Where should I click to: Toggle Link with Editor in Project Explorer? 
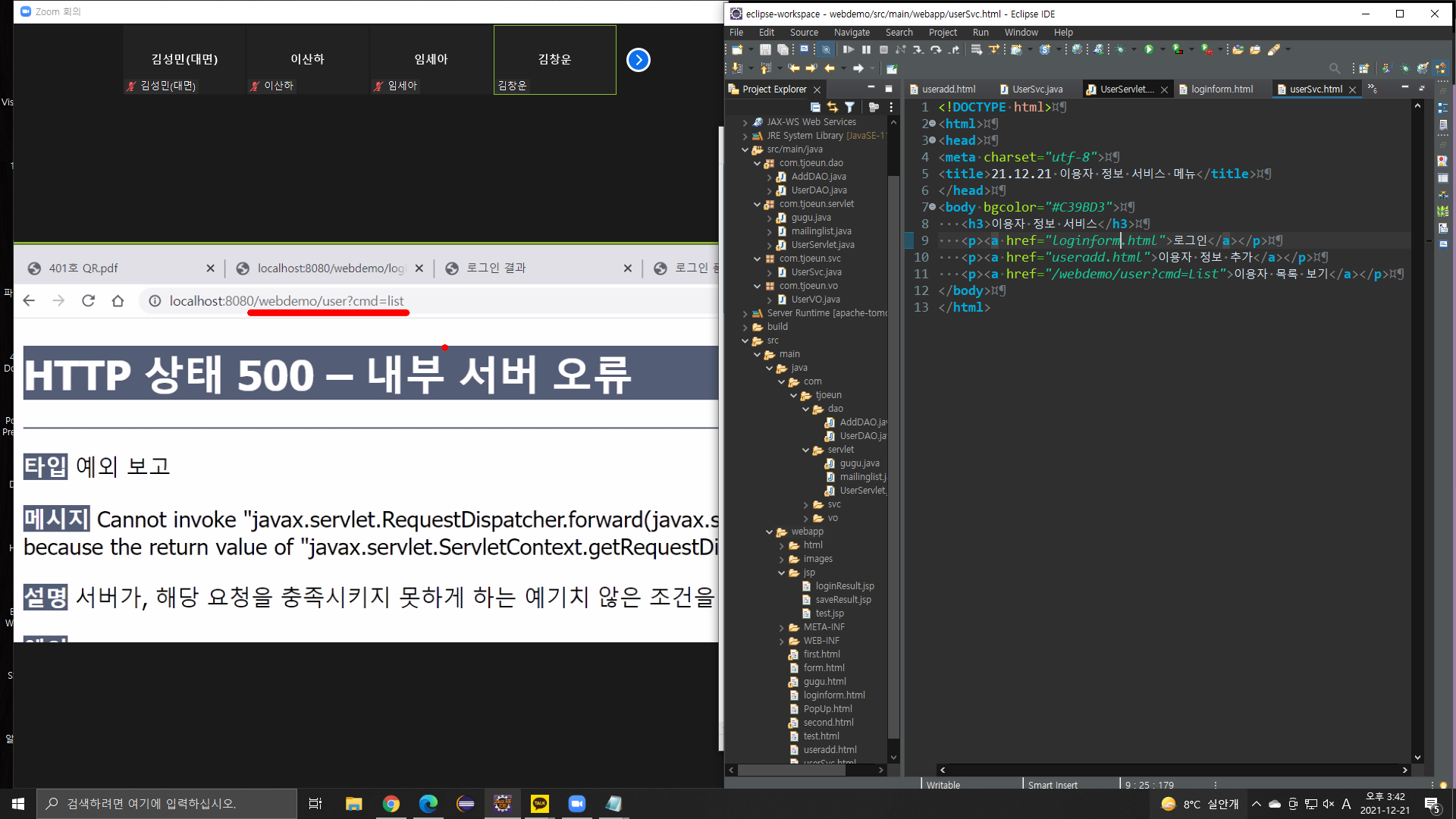point(833,107)
